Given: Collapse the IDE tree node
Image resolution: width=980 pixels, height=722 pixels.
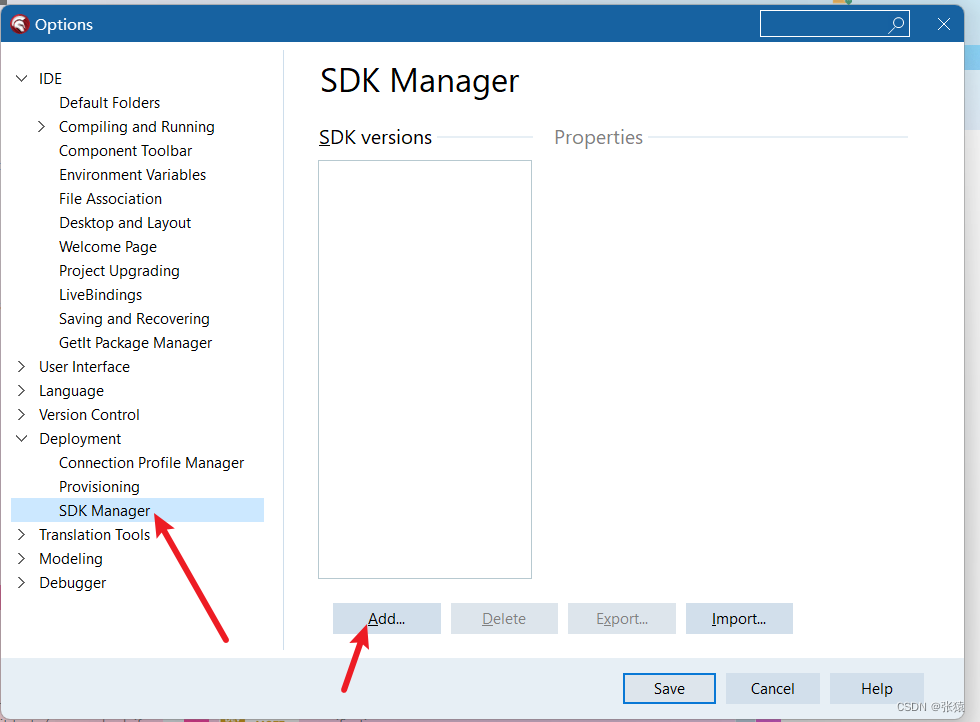Looking at the screenshot, I should tap(22, 78).
